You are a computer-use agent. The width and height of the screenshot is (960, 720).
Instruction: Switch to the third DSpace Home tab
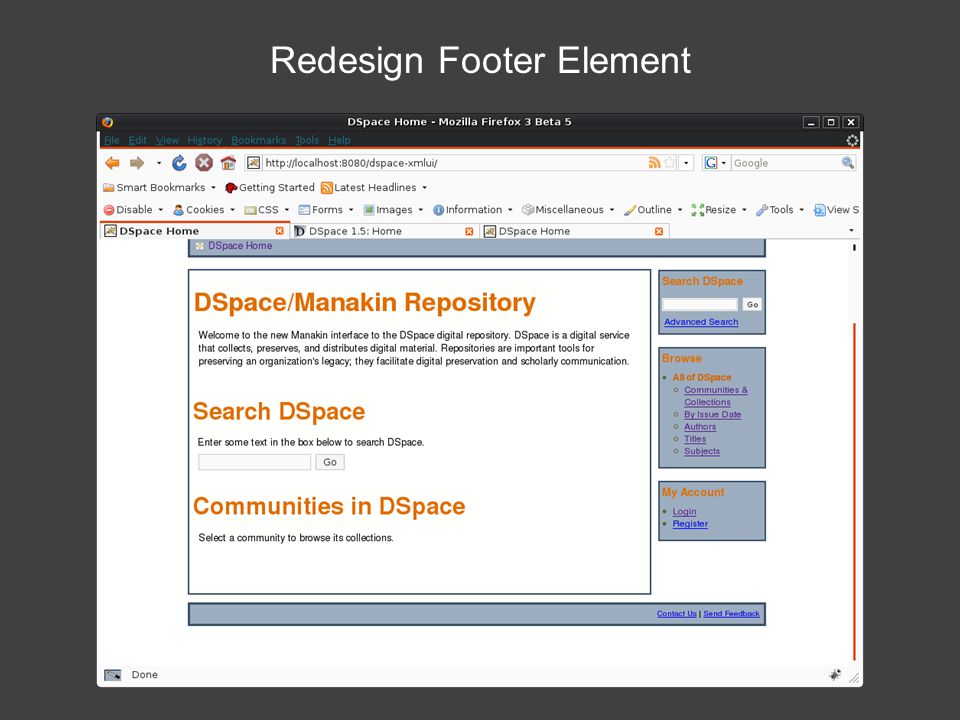574,231
